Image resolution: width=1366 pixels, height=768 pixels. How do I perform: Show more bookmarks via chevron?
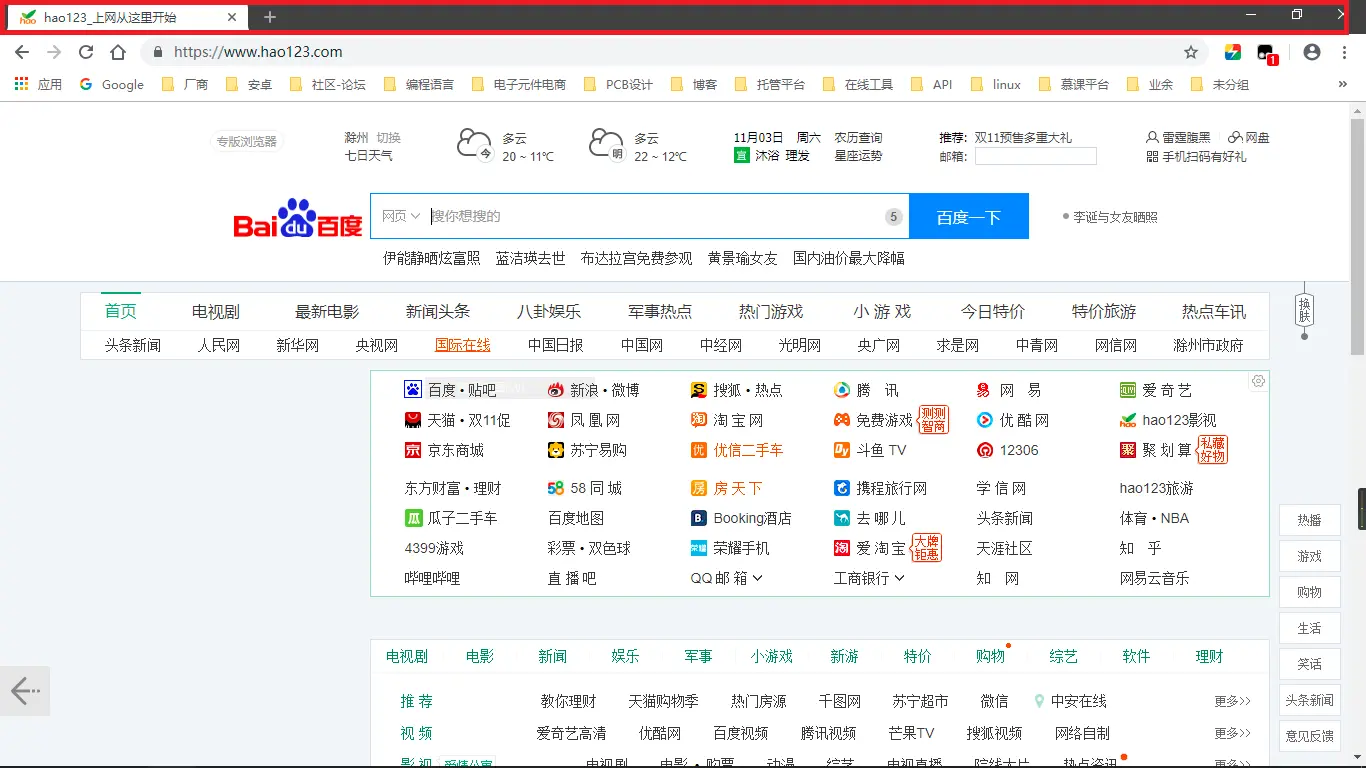tap(1343, 84)
